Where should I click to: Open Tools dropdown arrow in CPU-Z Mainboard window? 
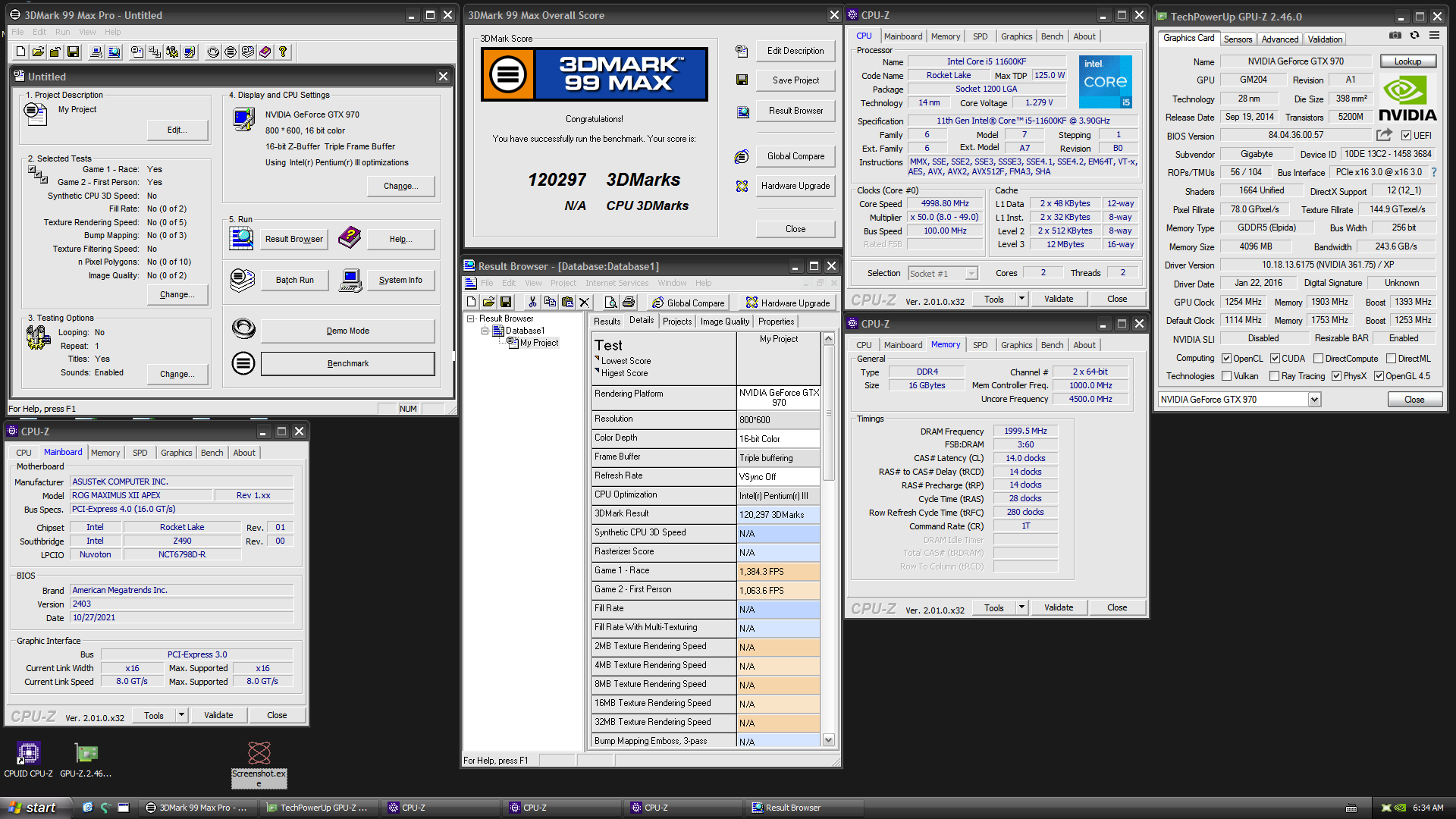click(x=180, y=715)
